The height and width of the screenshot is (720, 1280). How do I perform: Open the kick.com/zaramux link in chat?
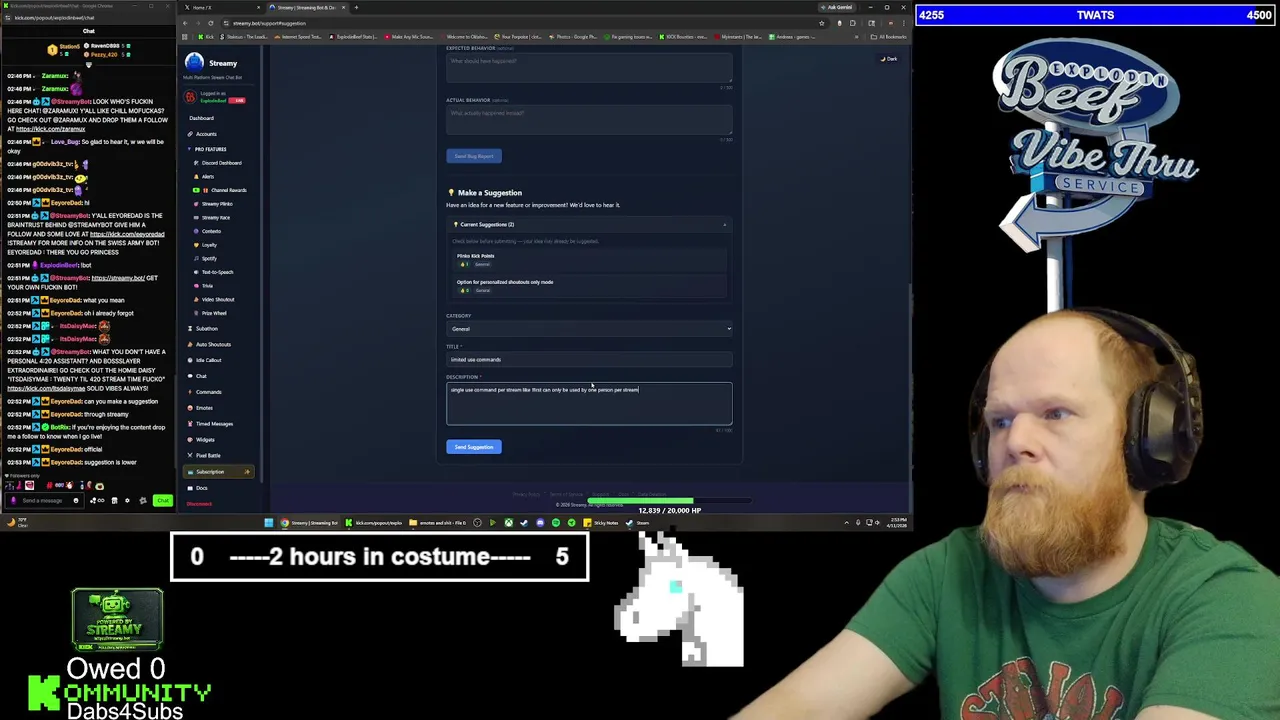click(x=50, y=129)
